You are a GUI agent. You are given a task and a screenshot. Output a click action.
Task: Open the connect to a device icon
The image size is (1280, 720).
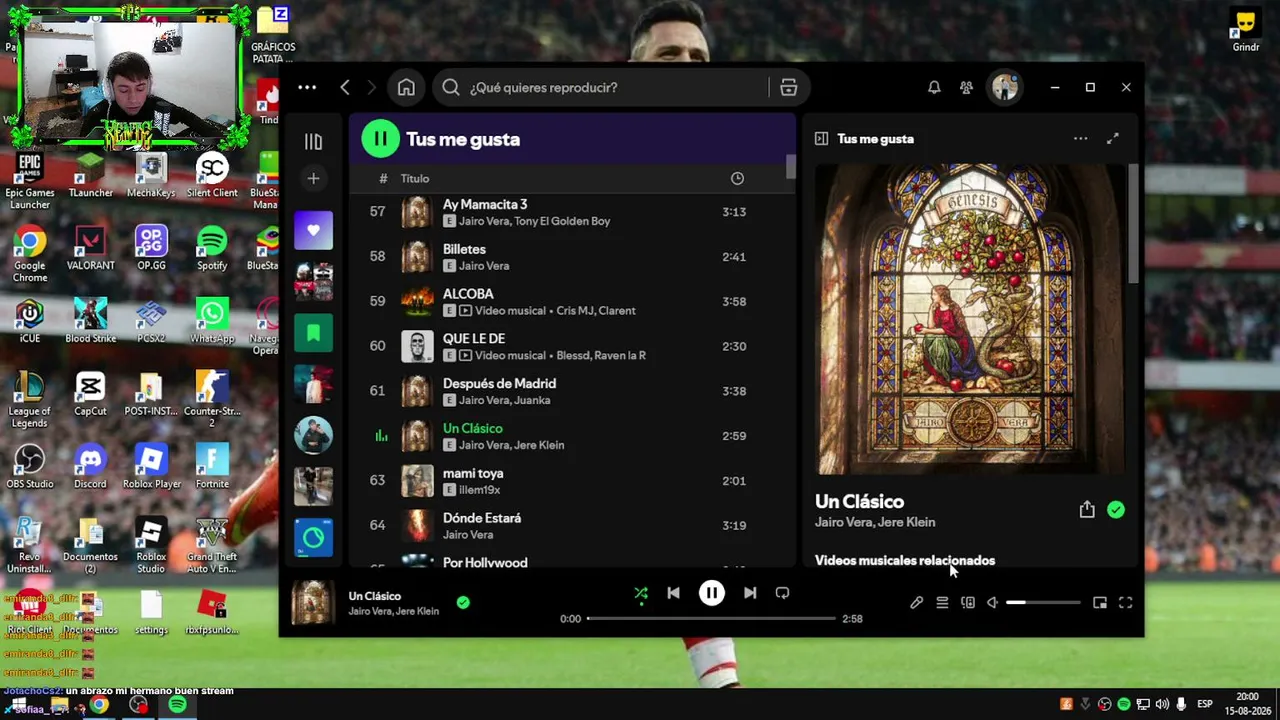point(968,603)
